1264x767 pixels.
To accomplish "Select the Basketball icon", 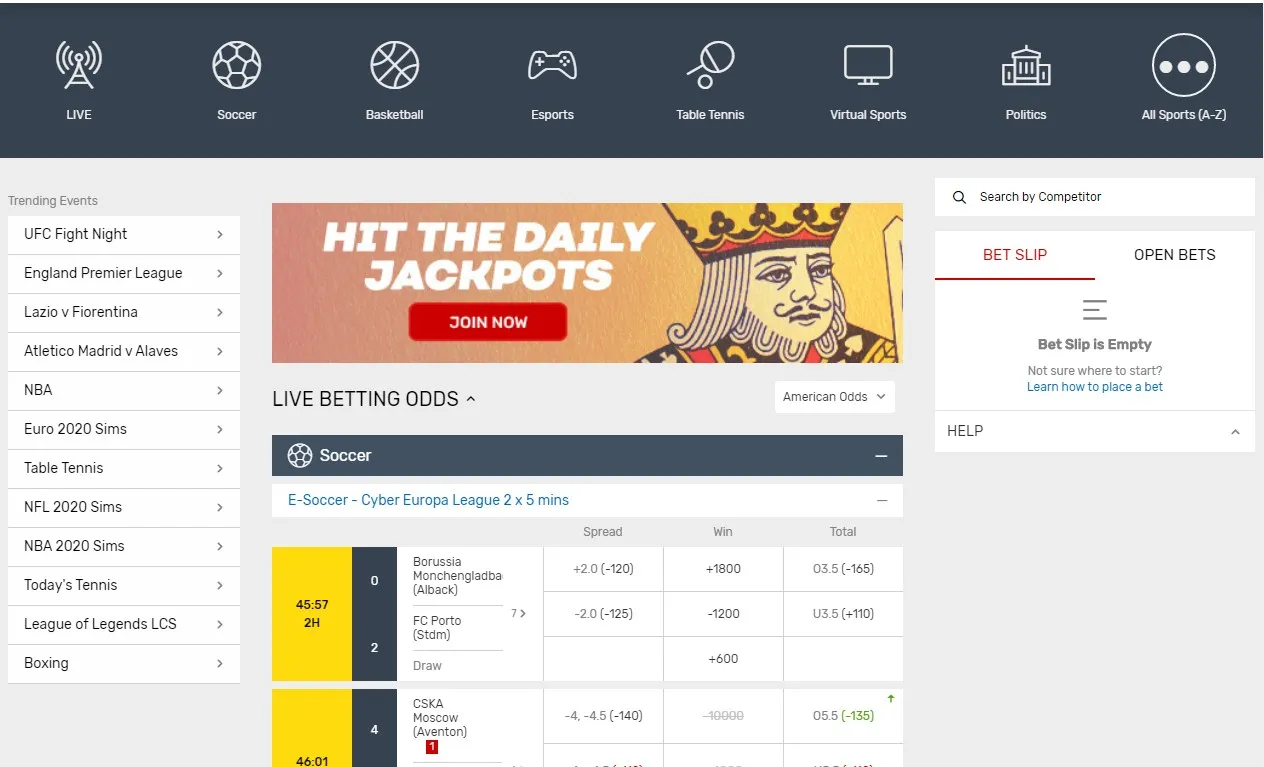I will (x=395, y=65).
